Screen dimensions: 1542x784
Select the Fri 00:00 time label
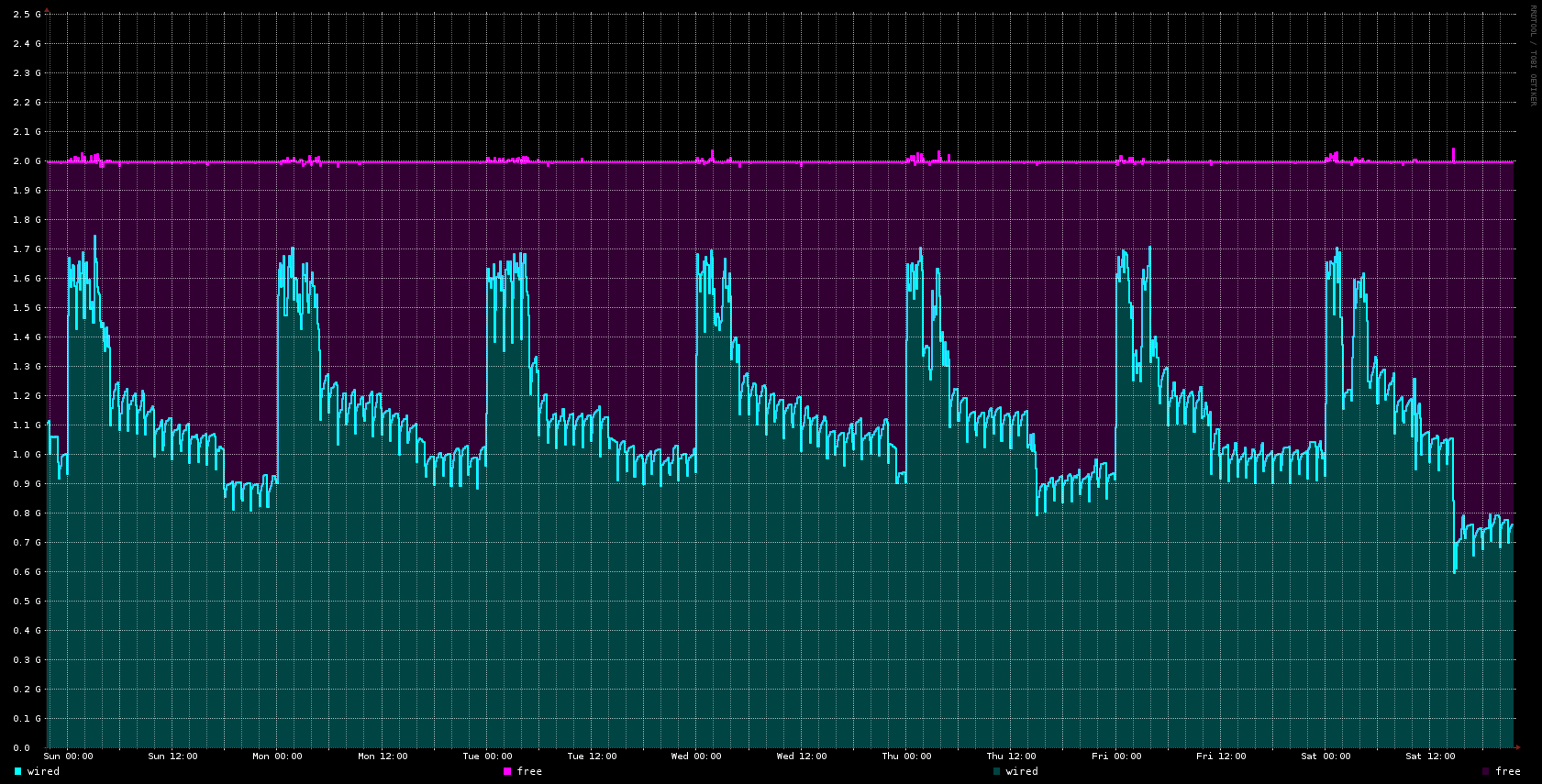1116,756
